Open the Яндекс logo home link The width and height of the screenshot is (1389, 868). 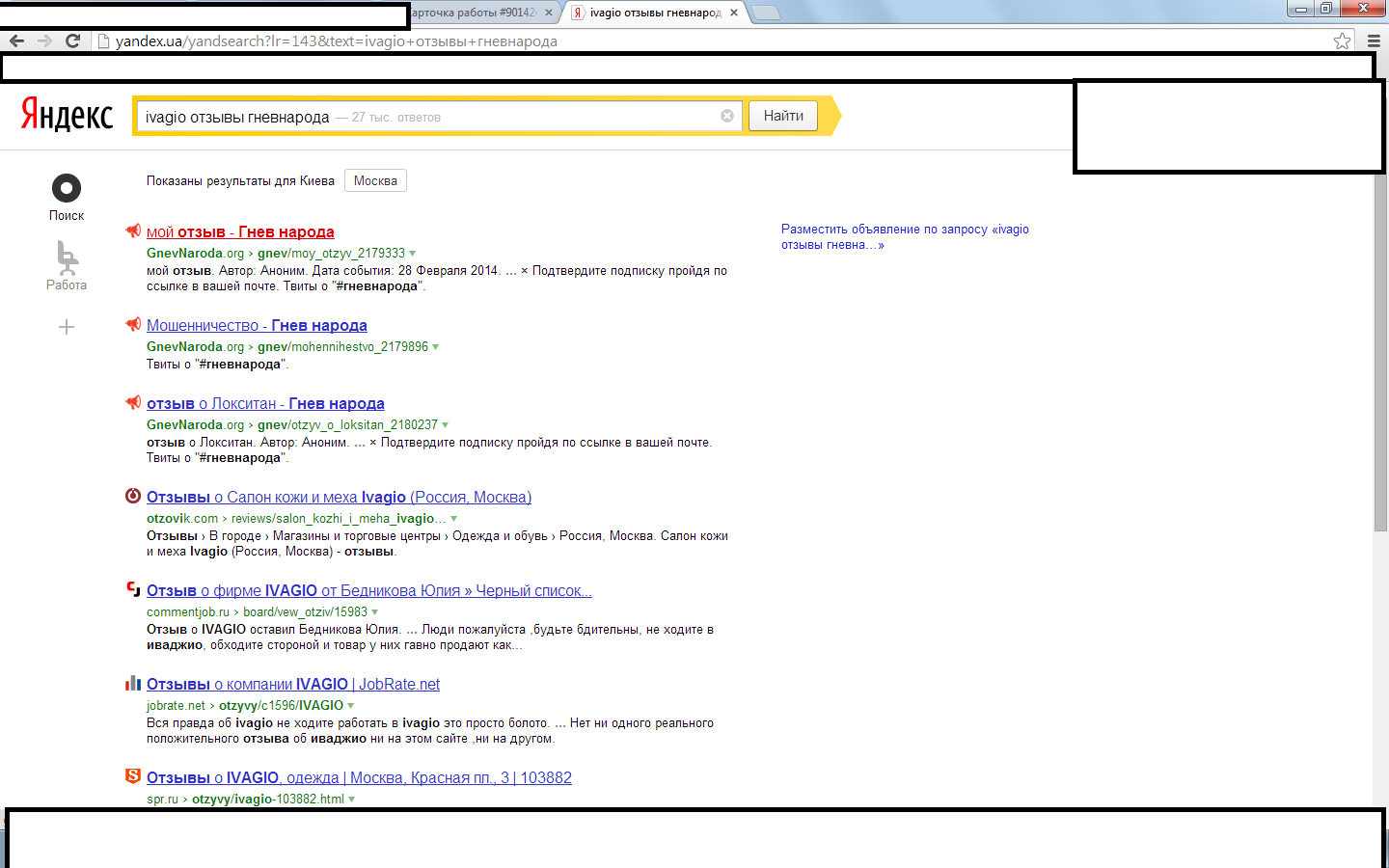click(67, 115)
